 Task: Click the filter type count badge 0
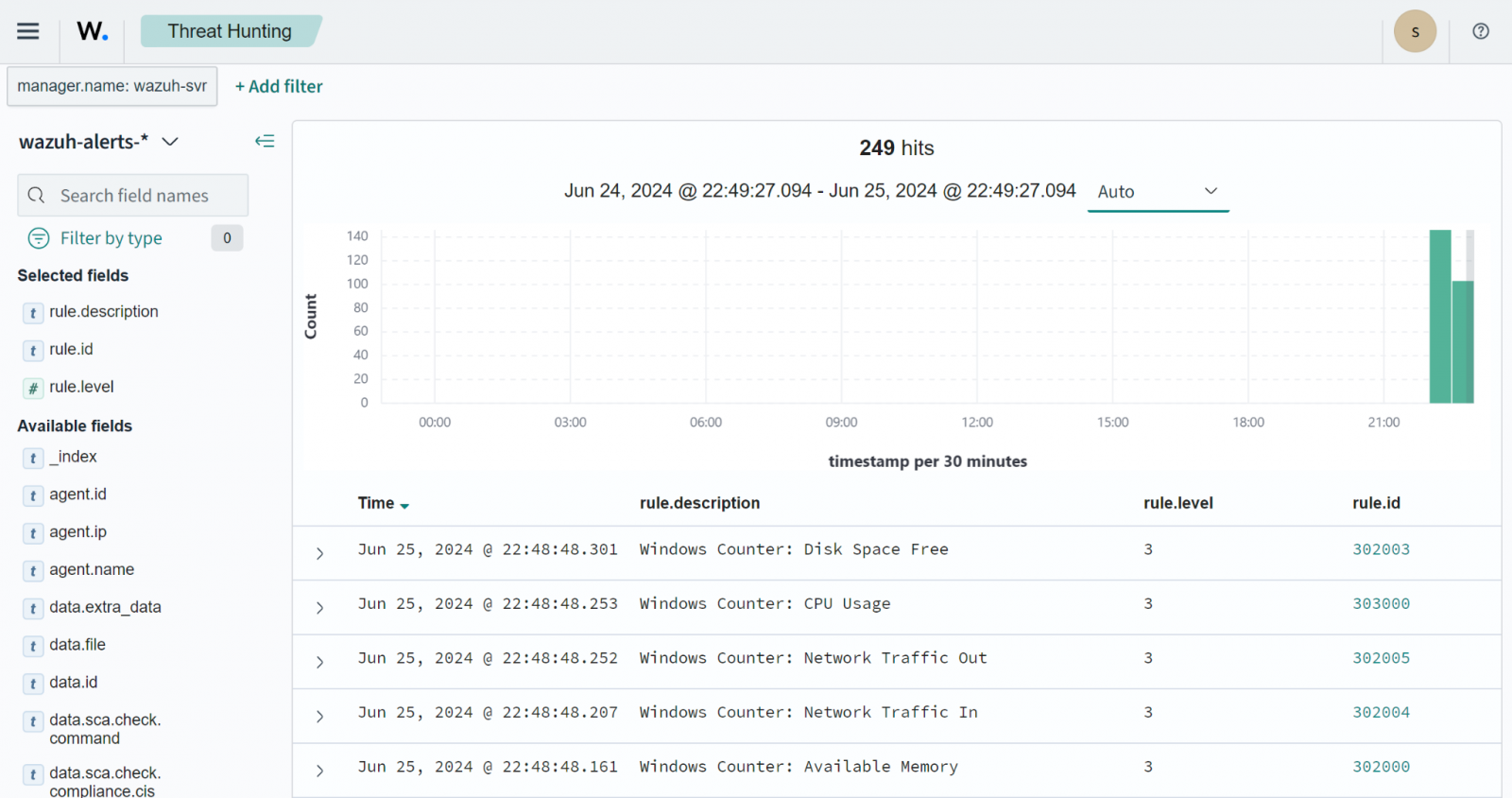227,238
